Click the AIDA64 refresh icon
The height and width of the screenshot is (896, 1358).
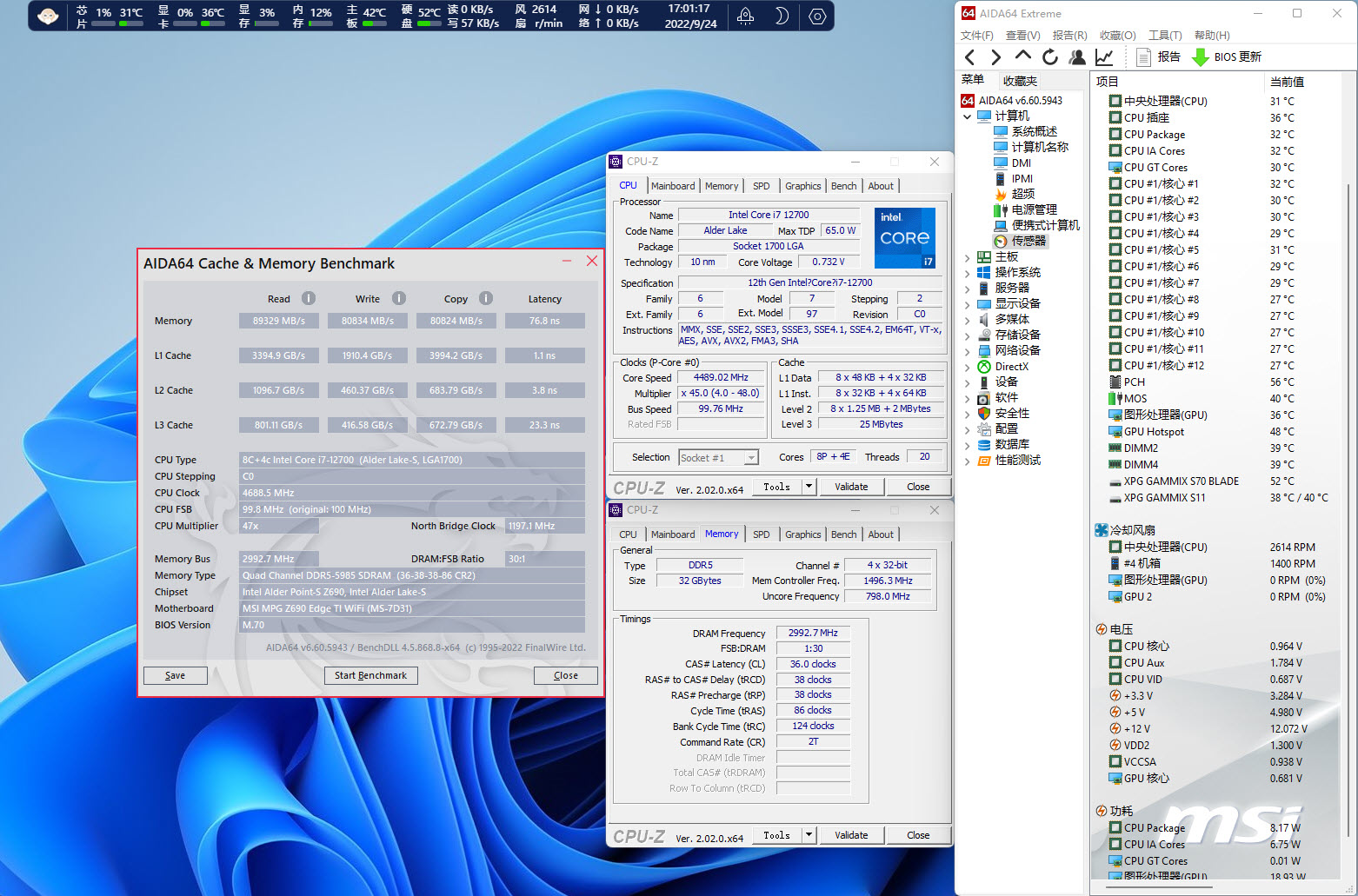(1050, 57)
